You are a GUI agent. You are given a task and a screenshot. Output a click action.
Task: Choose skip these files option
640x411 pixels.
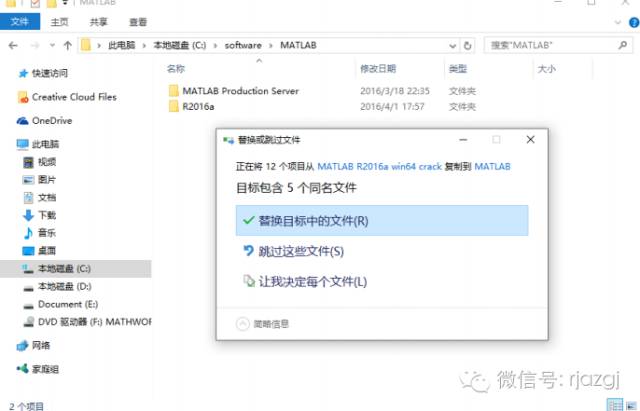pyautogui.click(x=300, y=251)
